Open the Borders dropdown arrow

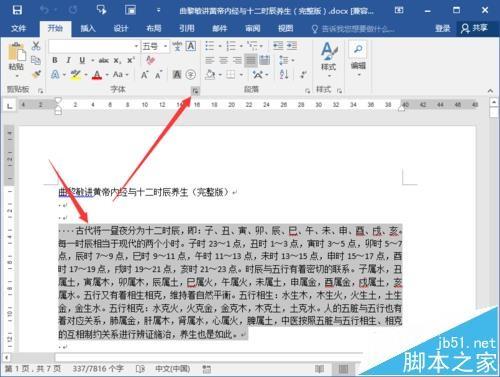[x=241, y=75]
